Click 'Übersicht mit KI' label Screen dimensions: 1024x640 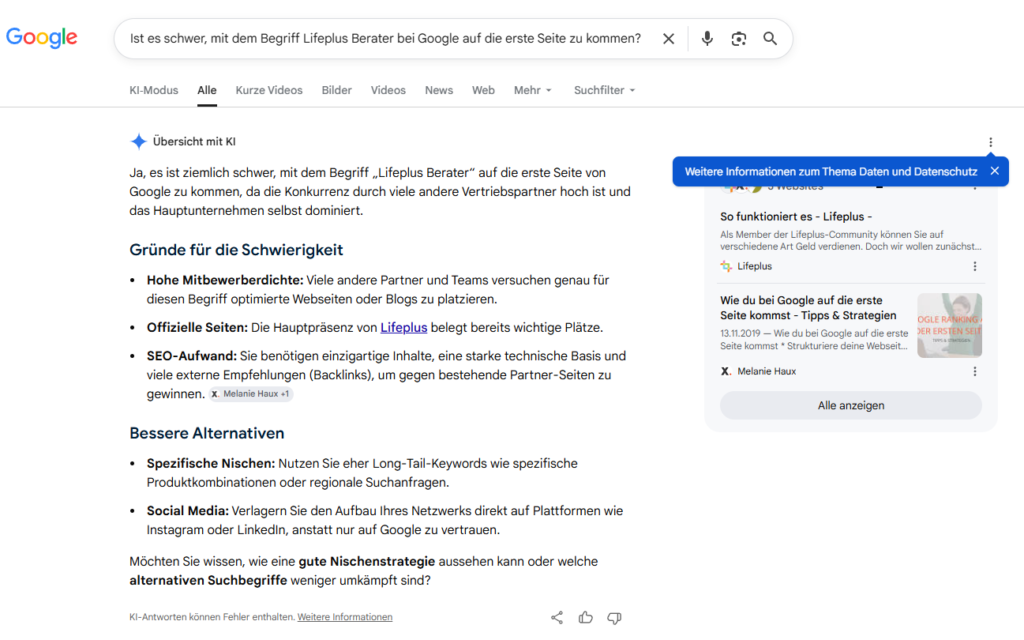tap(194, 141)
